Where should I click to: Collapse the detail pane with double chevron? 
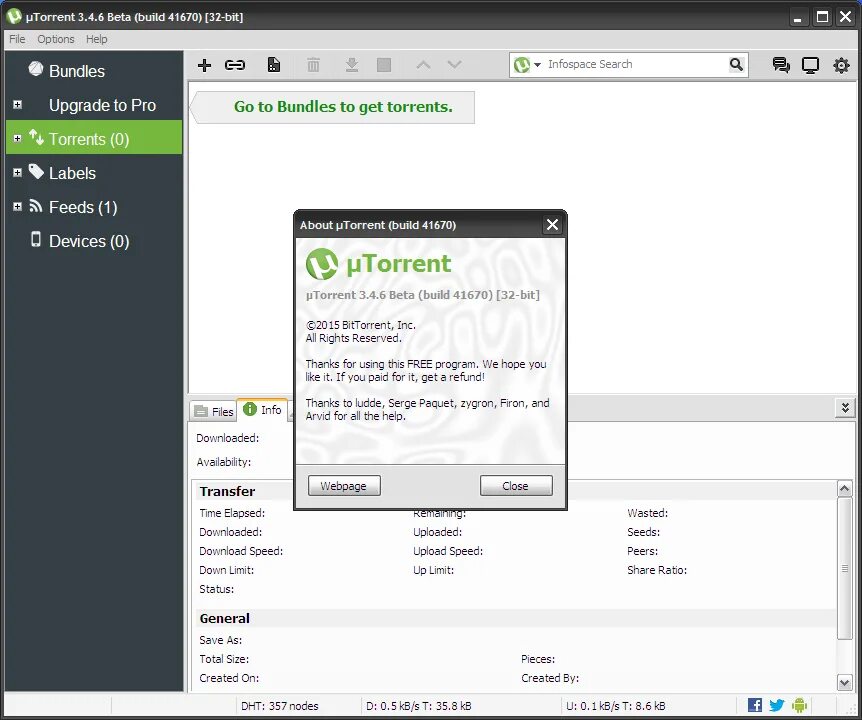pyautogui.click(x=845, y=408)
